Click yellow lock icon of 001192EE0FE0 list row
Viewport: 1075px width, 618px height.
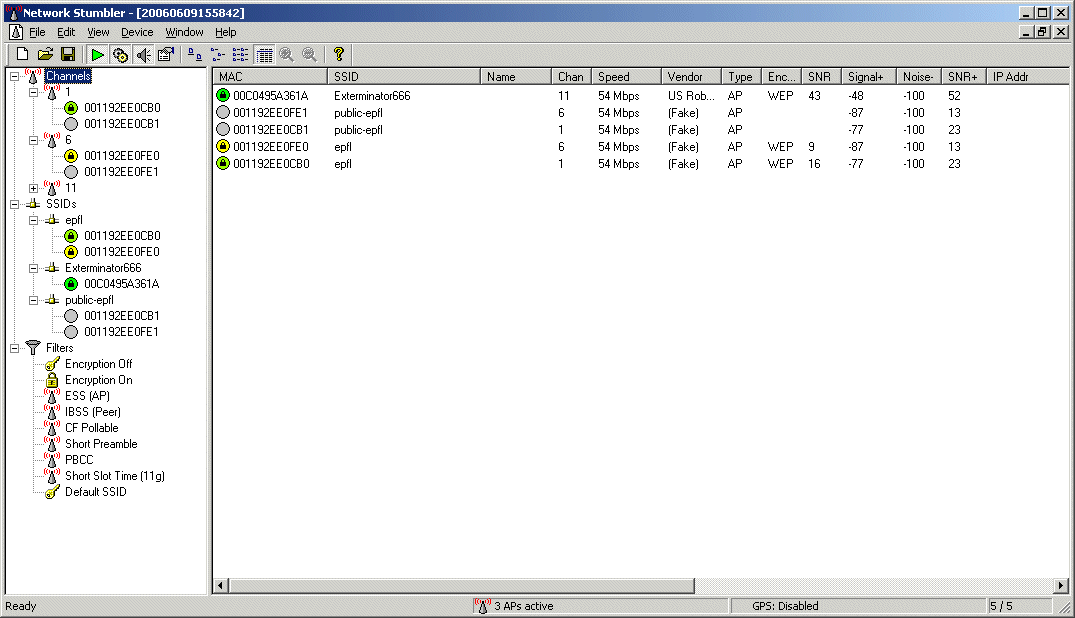click(223, 146)
